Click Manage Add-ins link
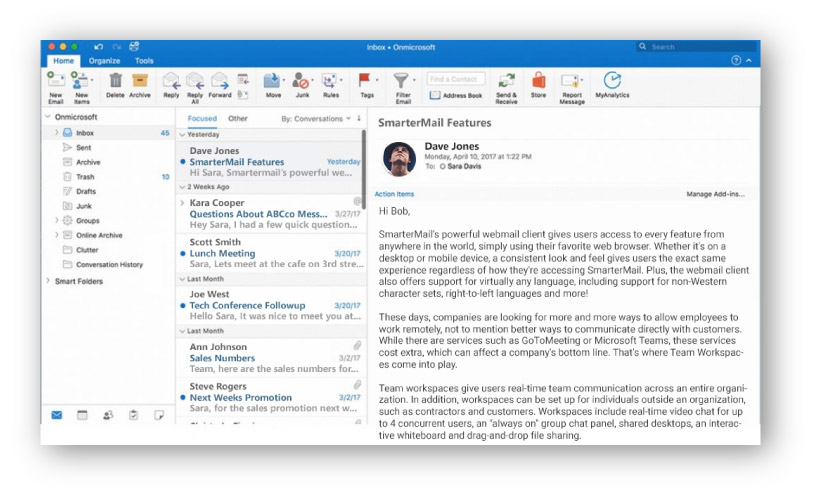The image size is (816, 495). tap(715, 194)
